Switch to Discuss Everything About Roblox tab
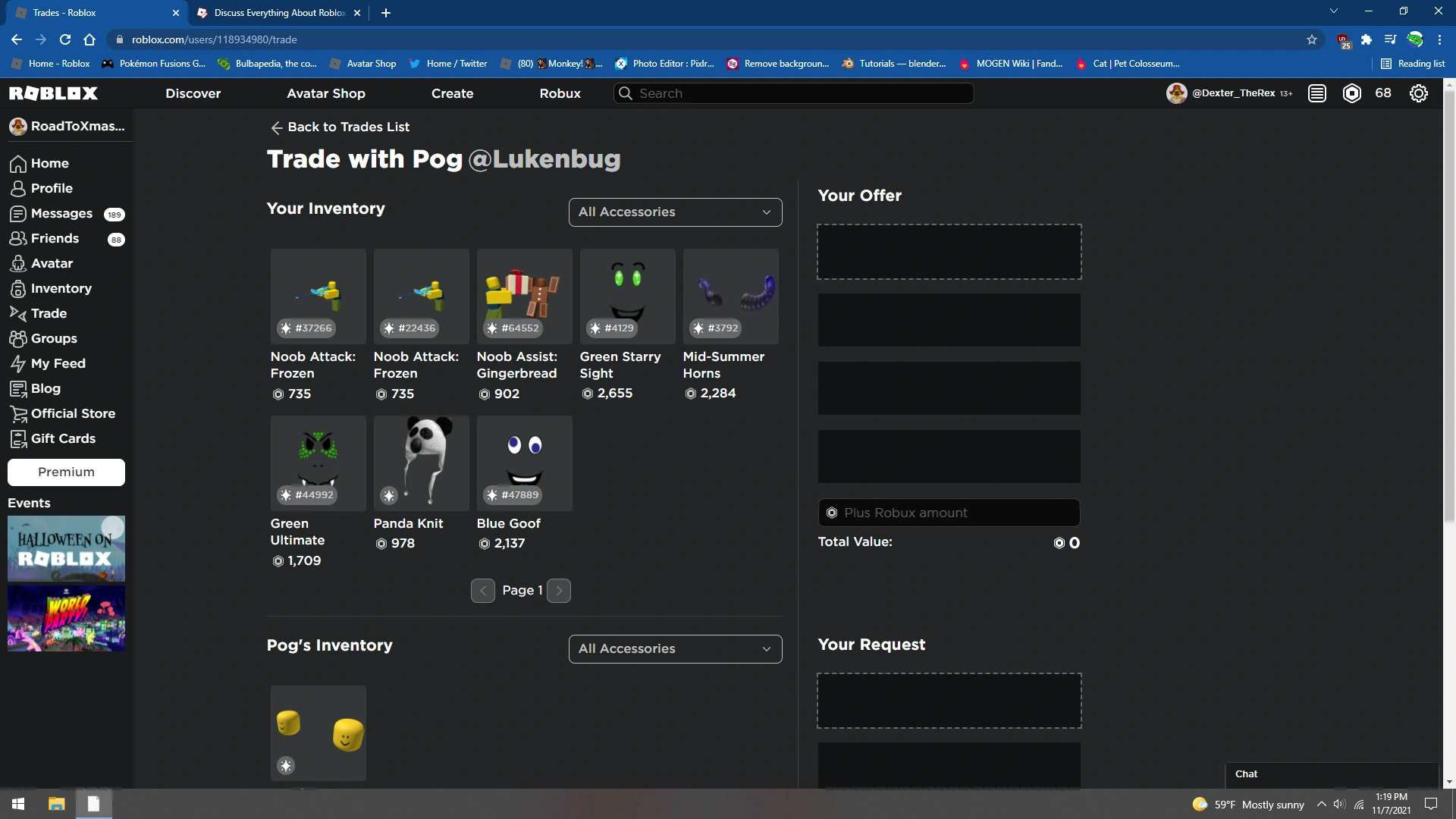The image size is (1456, 819). [278, 13]
